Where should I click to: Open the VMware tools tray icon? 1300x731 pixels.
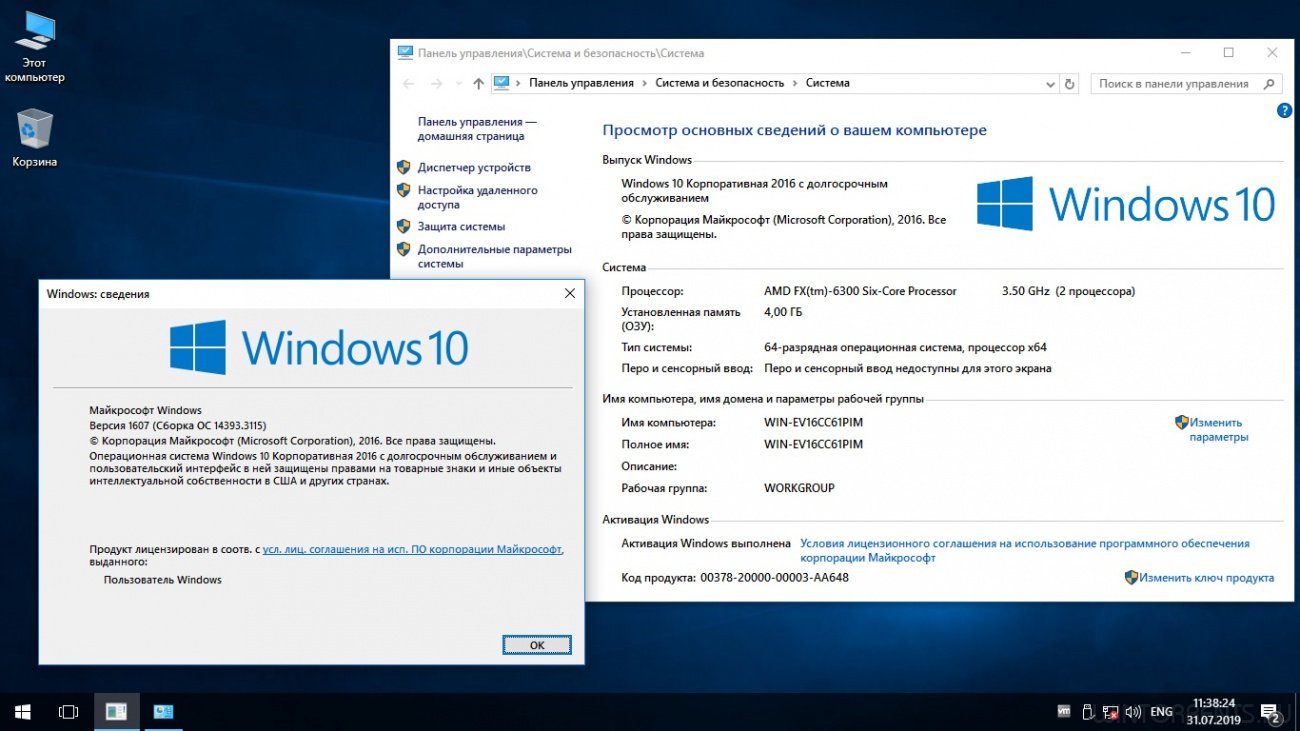(1064, 712)
